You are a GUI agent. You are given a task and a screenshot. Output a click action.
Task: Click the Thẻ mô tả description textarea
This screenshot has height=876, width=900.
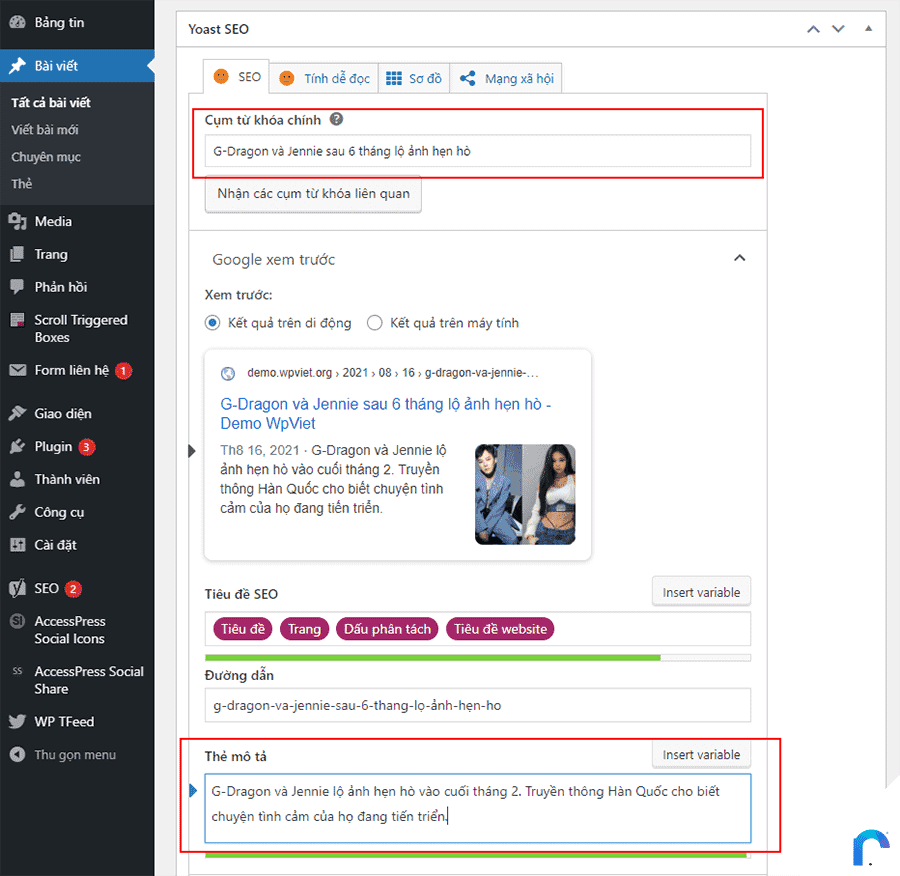pos(478,808)
